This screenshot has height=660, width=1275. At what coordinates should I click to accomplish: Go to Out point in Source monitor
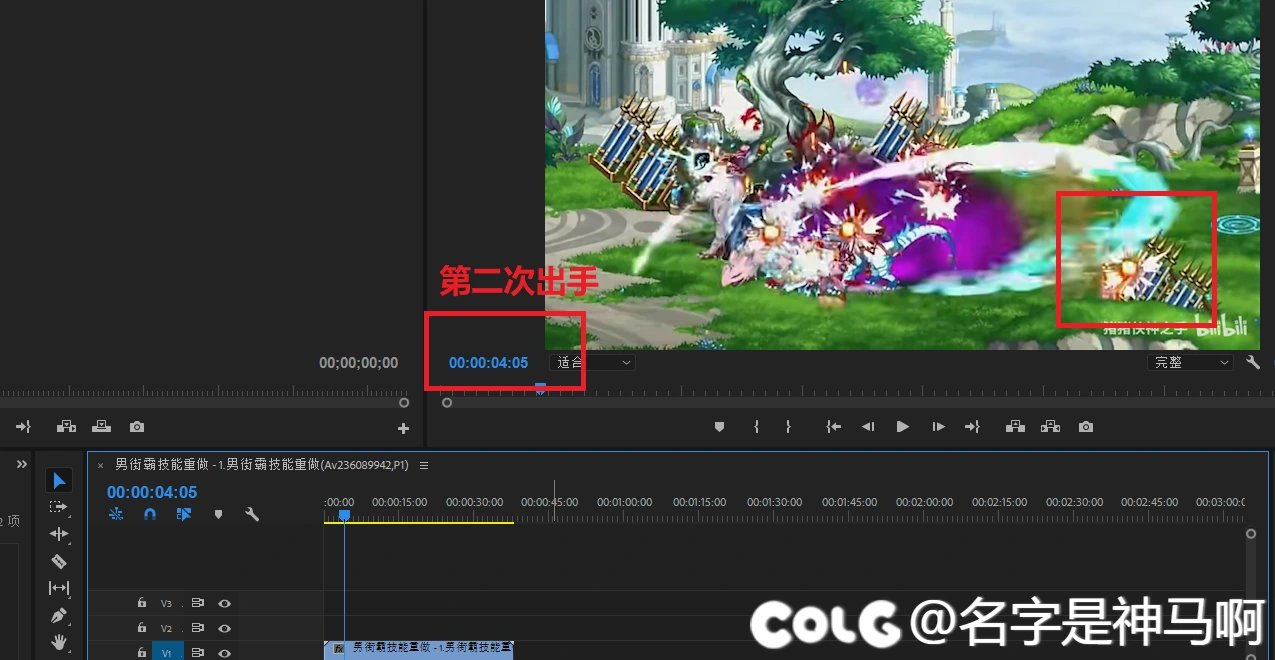click(24, 427)
